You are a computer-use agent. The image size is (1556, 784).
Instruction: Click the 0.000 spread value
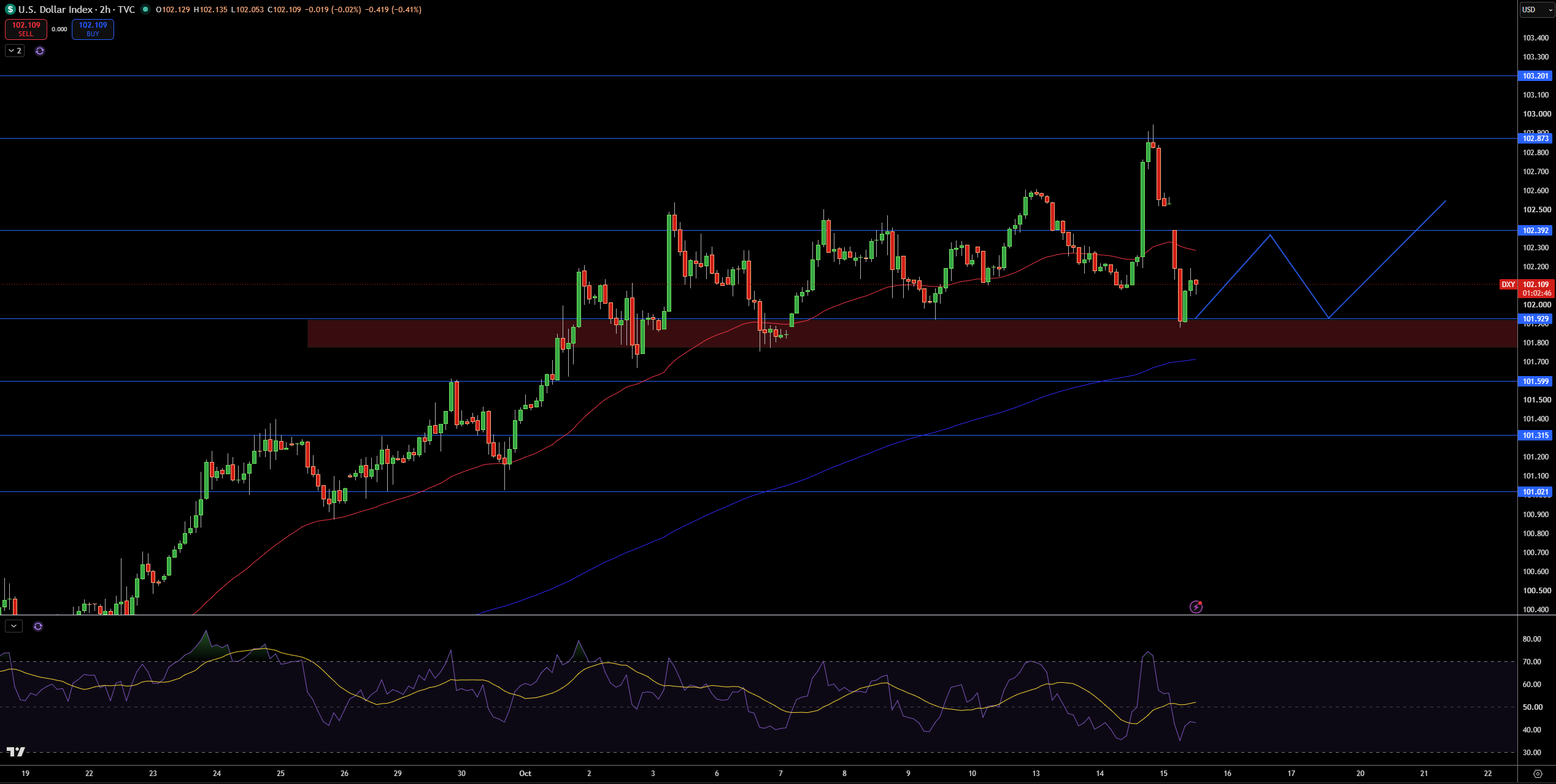[60, 29]
